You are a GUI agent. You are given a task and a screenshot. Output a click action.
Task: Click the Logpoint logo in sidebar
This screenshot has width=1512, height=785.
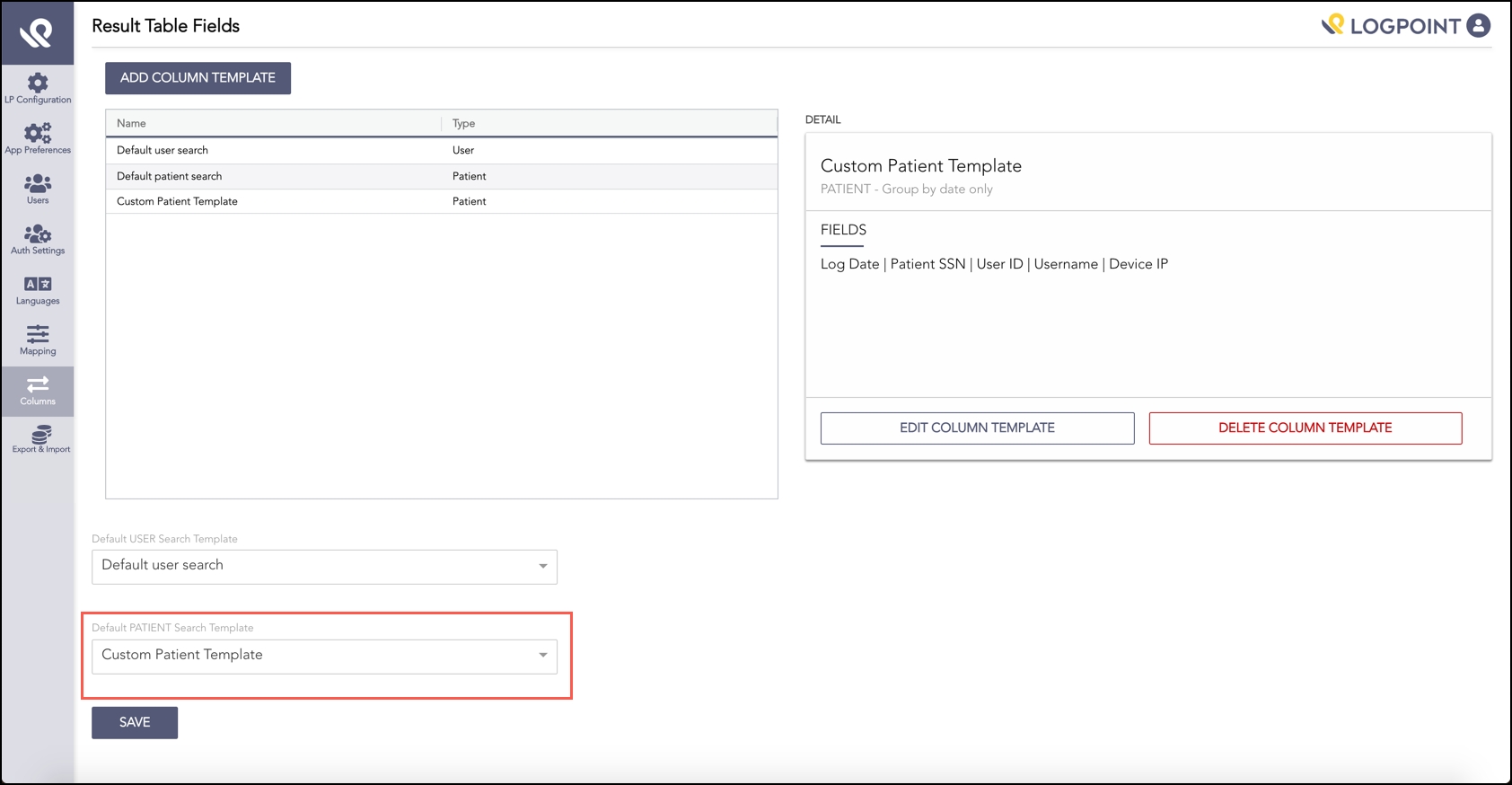pos(37,33)
